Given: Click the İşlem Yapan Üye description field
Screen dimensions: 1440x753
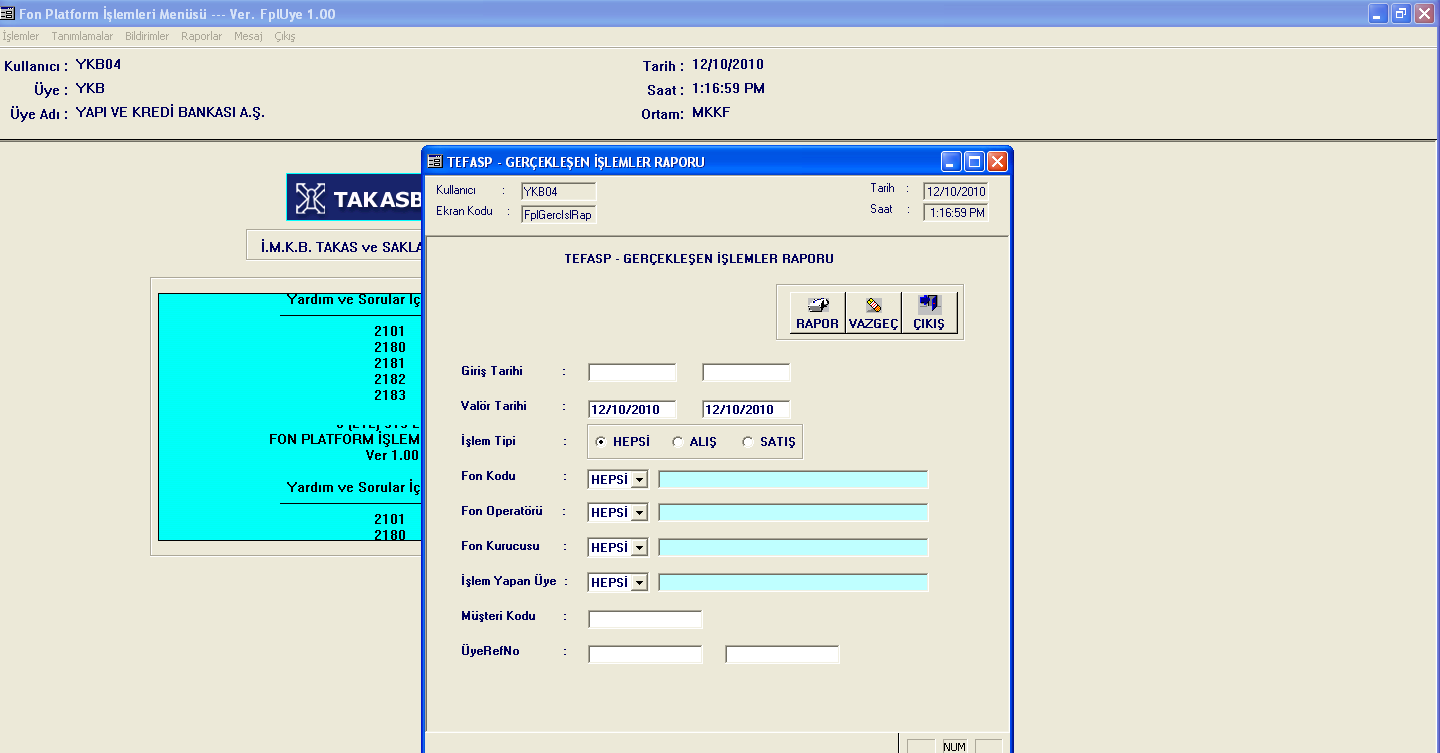Looking at the screenshot, I should tap(794, 583).
